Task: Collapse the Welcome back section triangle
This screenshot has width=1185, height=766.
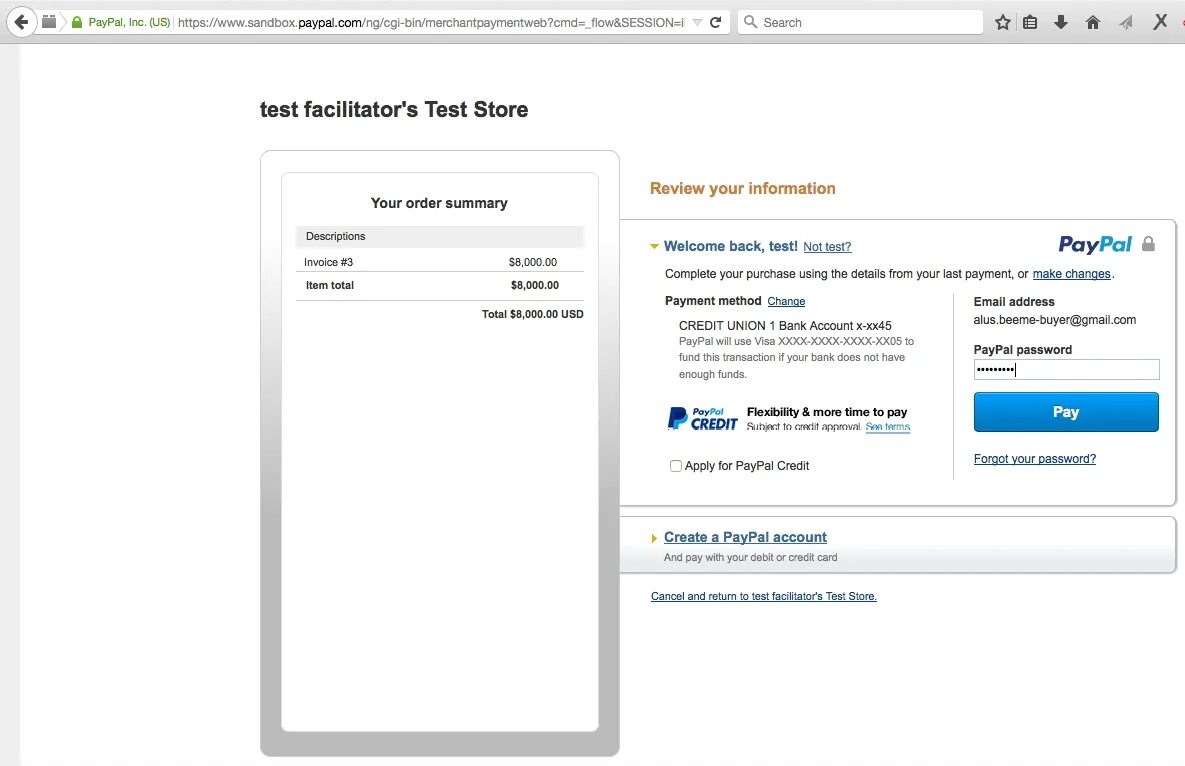Action: tap(654, 246)
